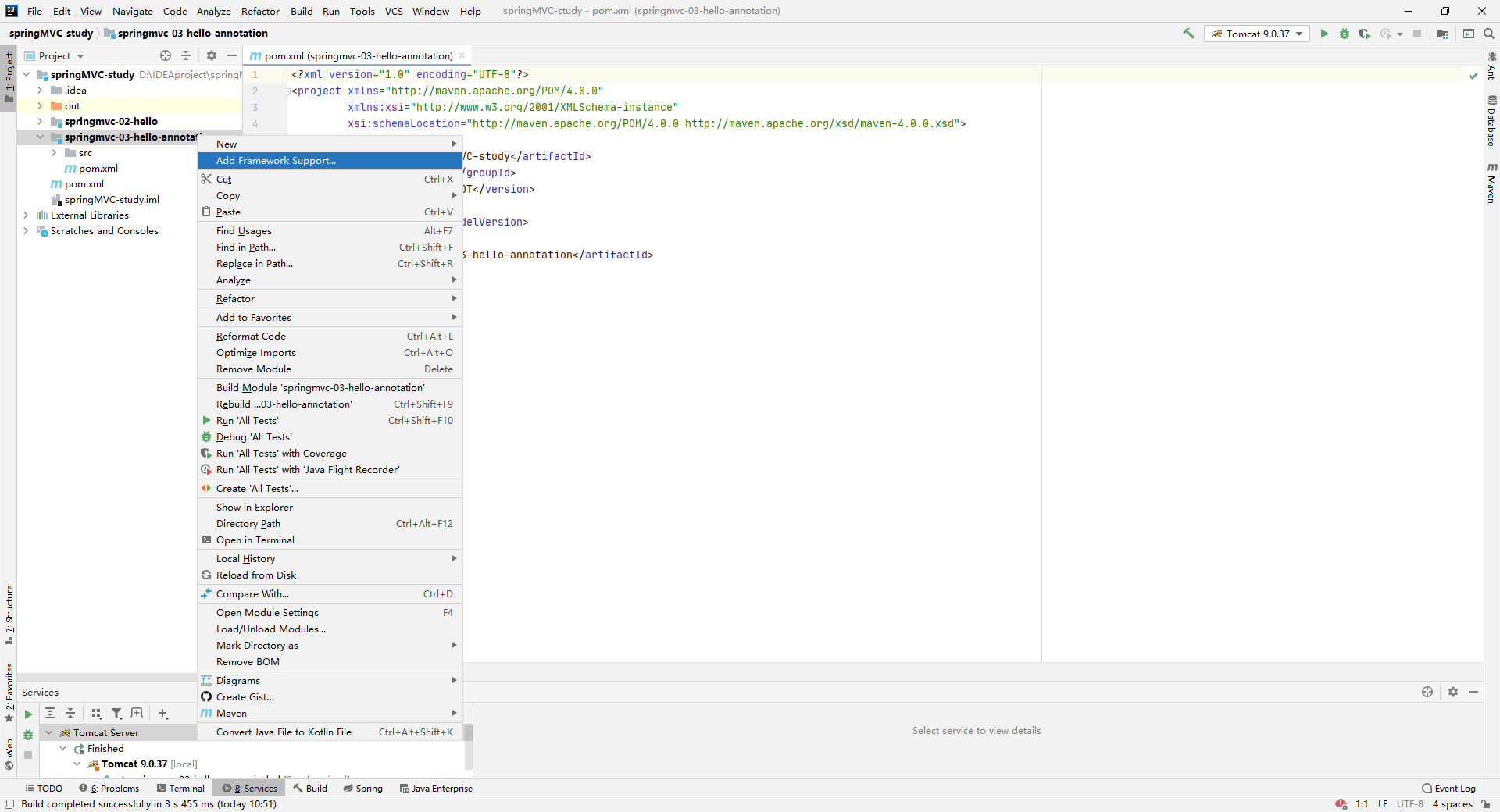Collapse the Tomcat Server services node
The height and width of the screenshot is (812, 1500).
pos(49,733)
